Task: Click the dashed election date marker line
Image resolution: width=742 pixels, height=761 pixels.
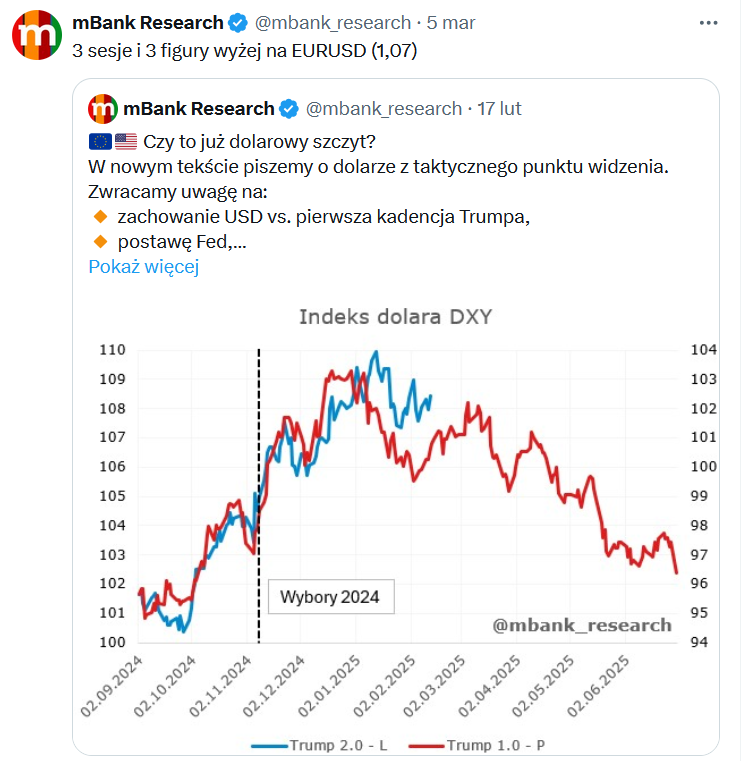Action: [259, 496]
